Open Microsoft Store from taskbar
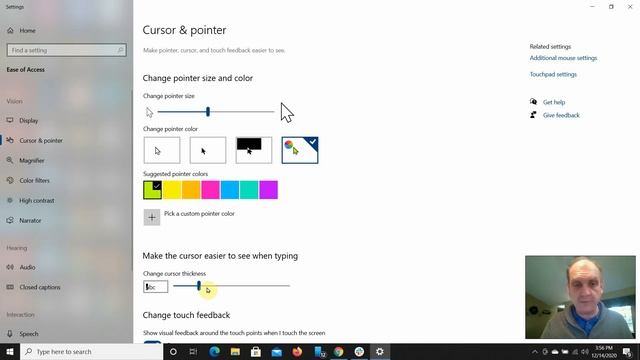 [256, 351]
